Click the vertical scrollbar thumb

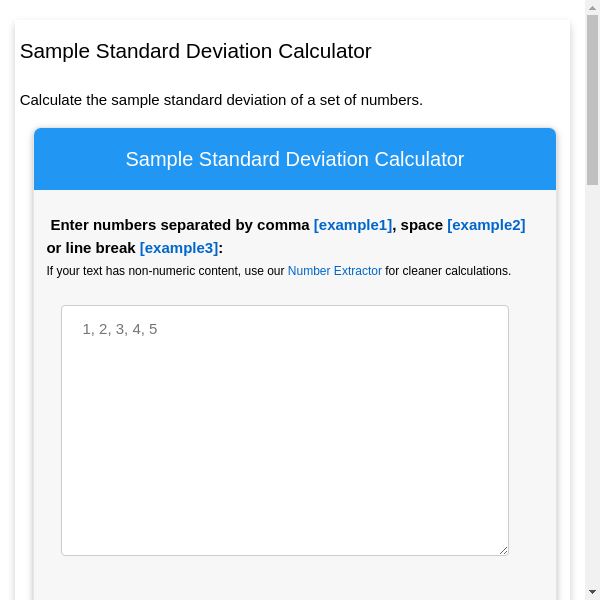[592, 100]
